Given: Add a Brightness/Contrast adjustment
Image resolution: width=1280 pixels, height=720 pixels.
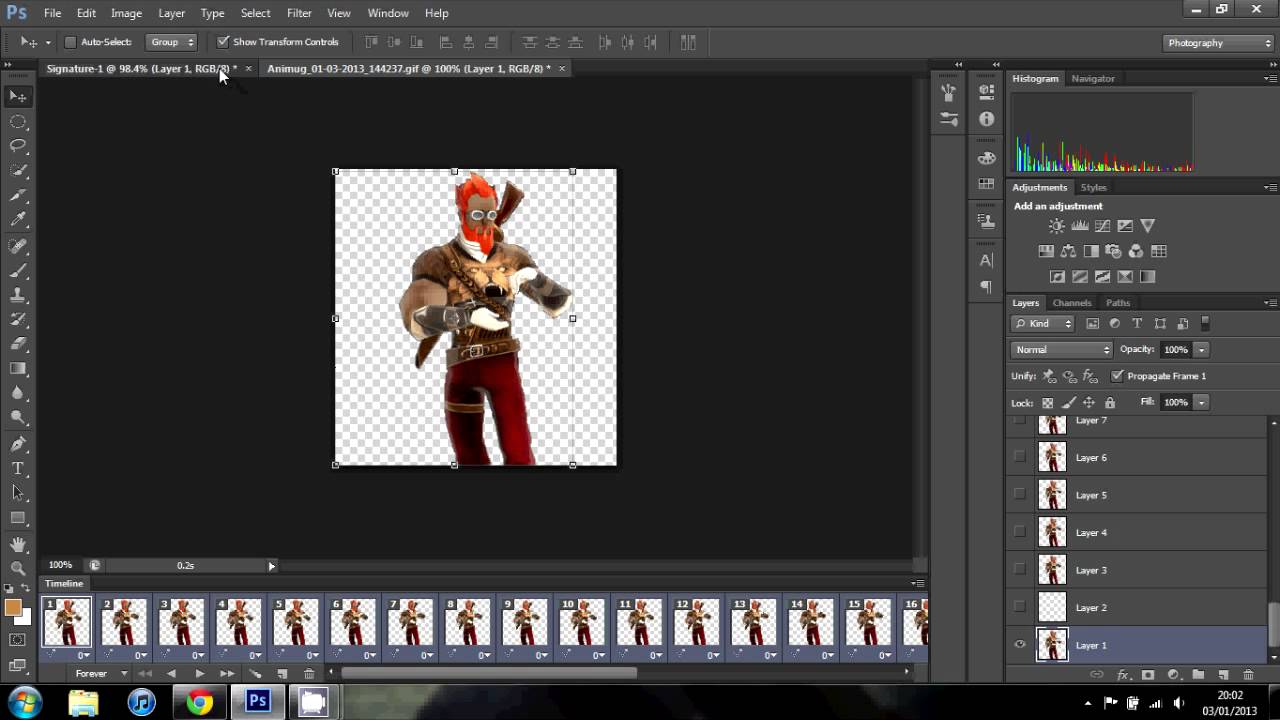Looking at the screenshot, I should [1057, 226].
